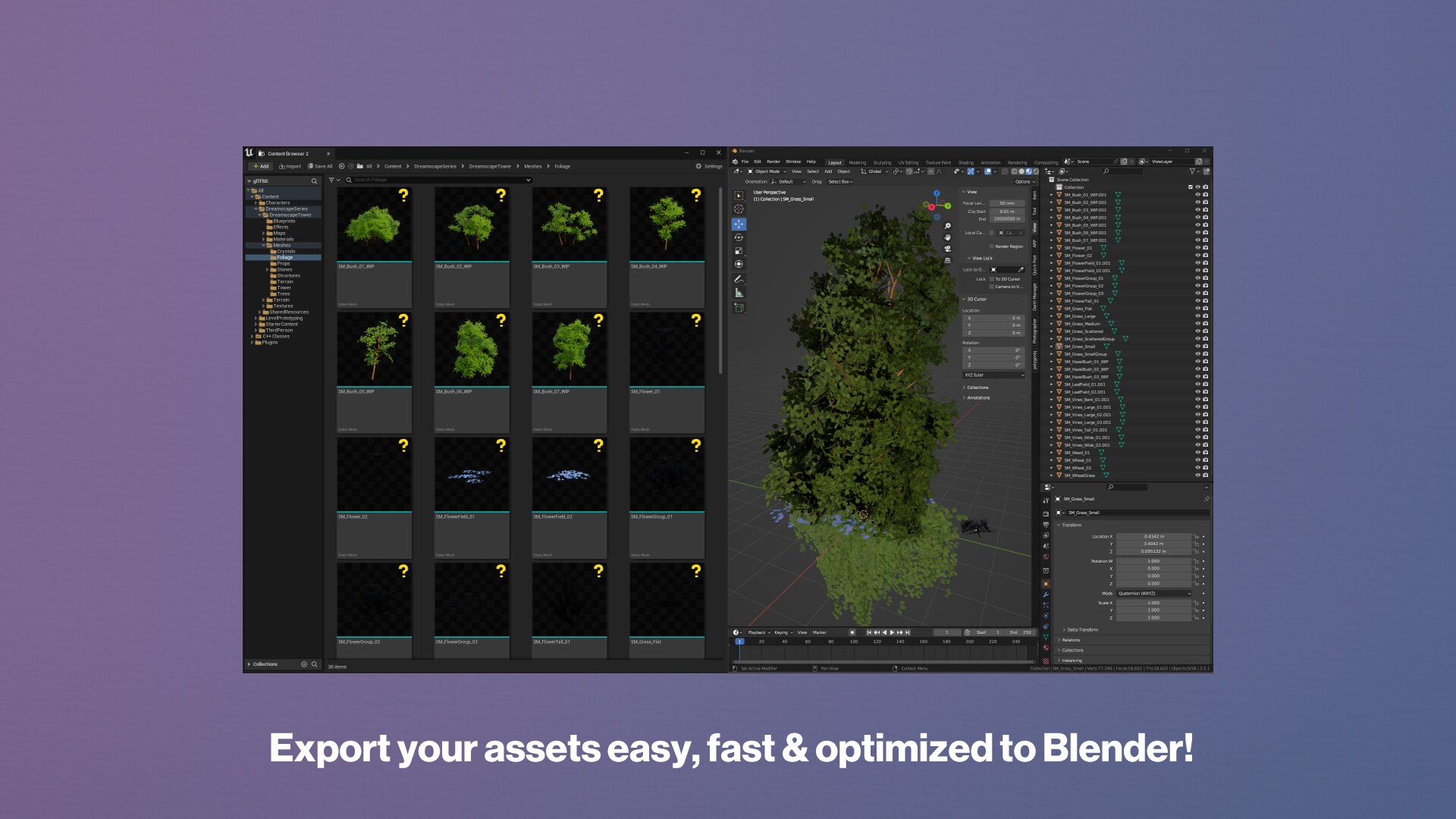1456x819 pixels.
Task: Click the Search Foliage field in Content Browser
Action: pyautogui.click(x=438, y=180)
